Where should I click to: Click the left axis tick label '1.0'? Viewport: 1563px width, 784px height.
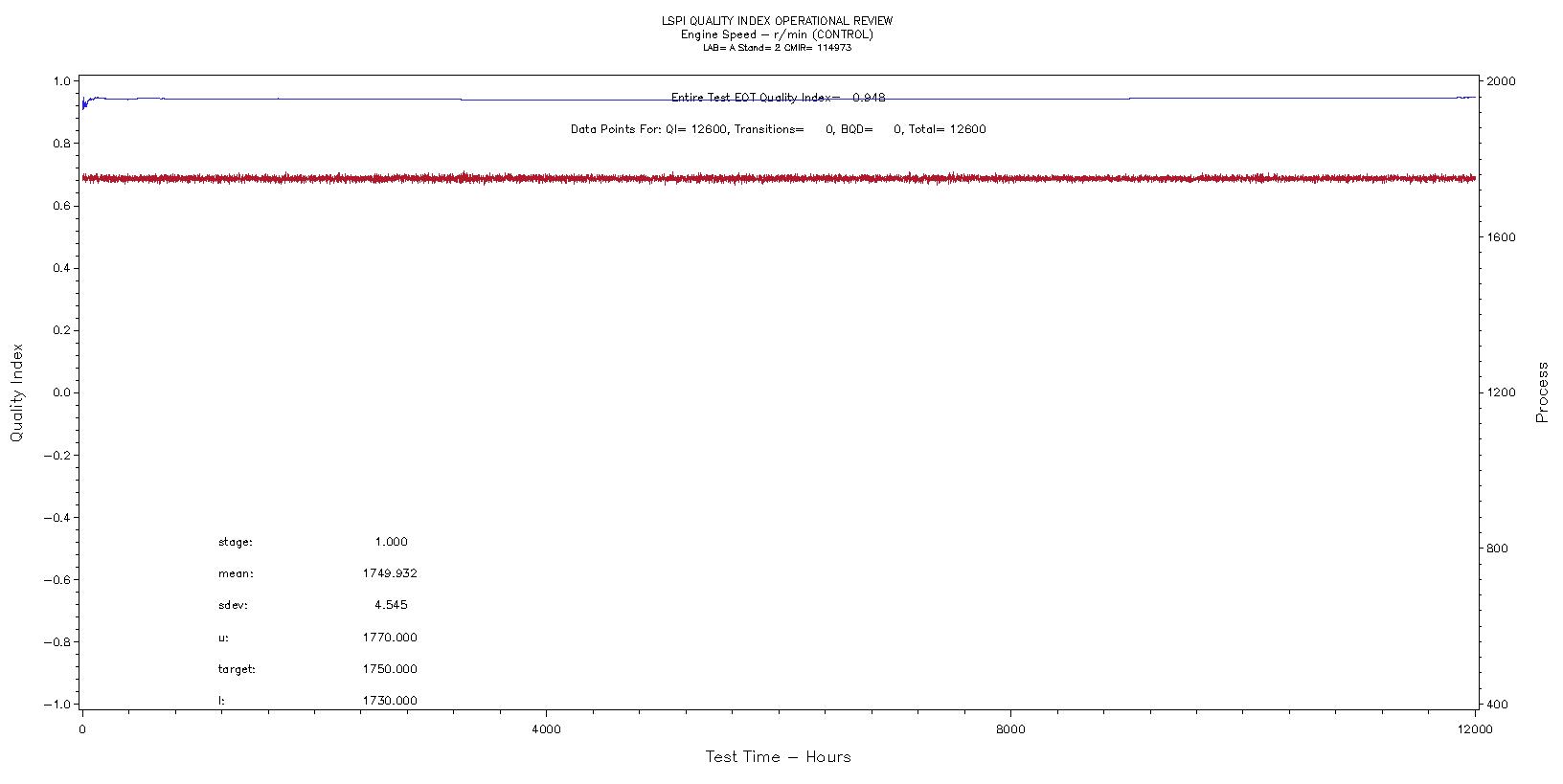point(61,81)
